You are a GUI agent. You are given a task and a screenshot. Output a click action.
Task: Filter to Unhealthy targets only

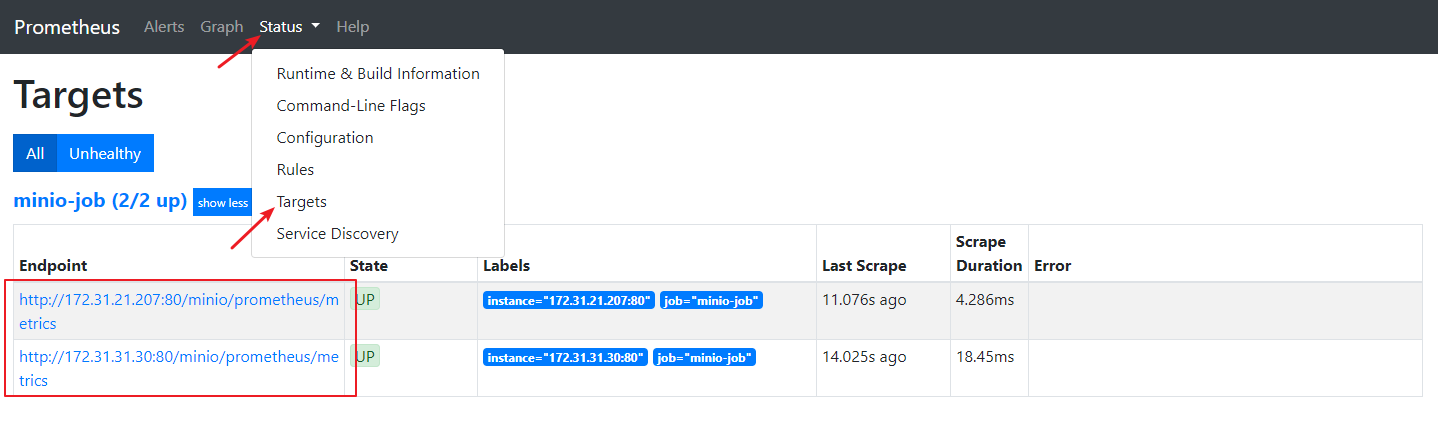(x=105, y=154)
